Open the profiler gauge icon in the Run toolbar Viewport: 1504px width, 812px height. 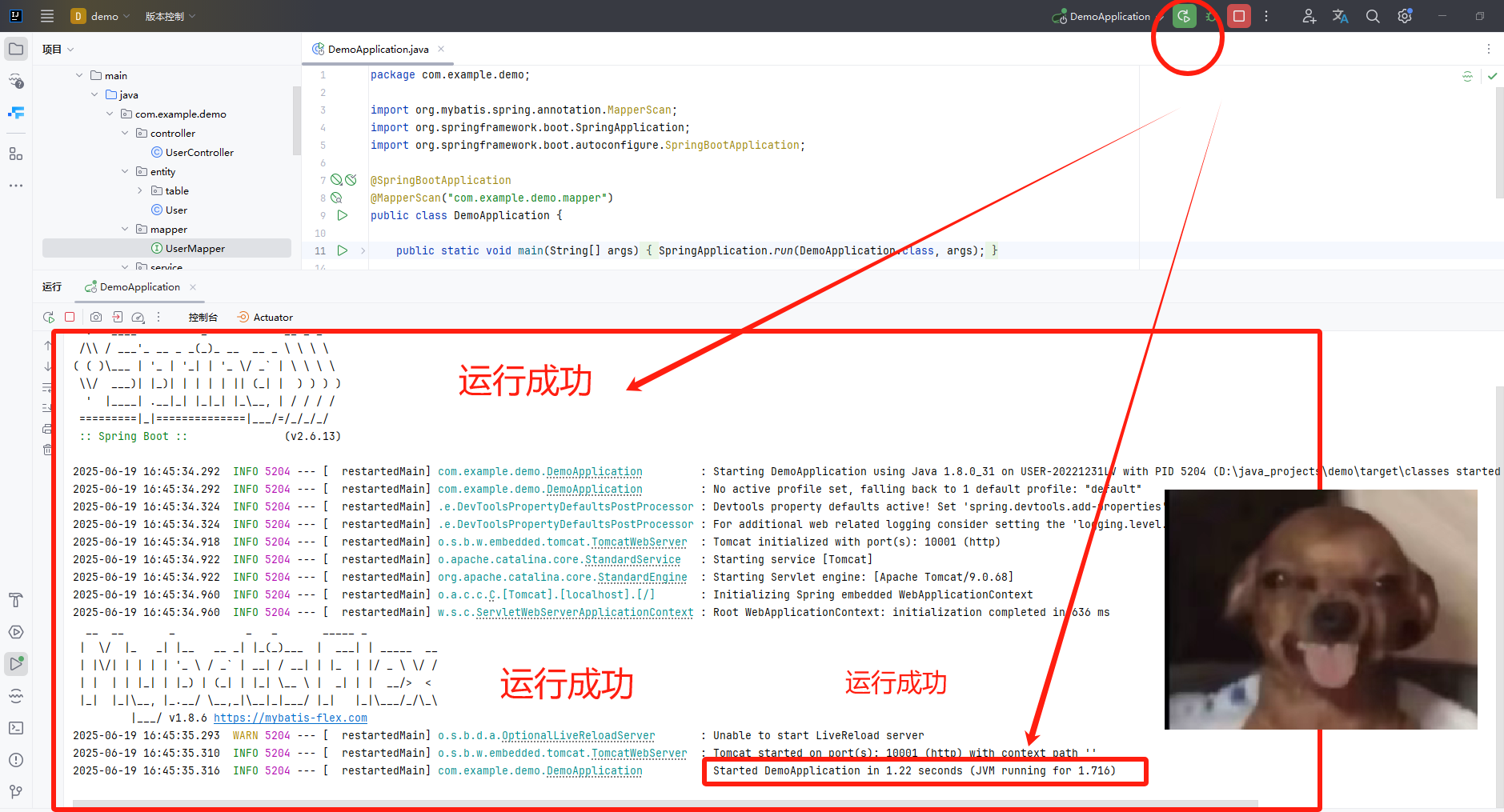tap(138, 317)
